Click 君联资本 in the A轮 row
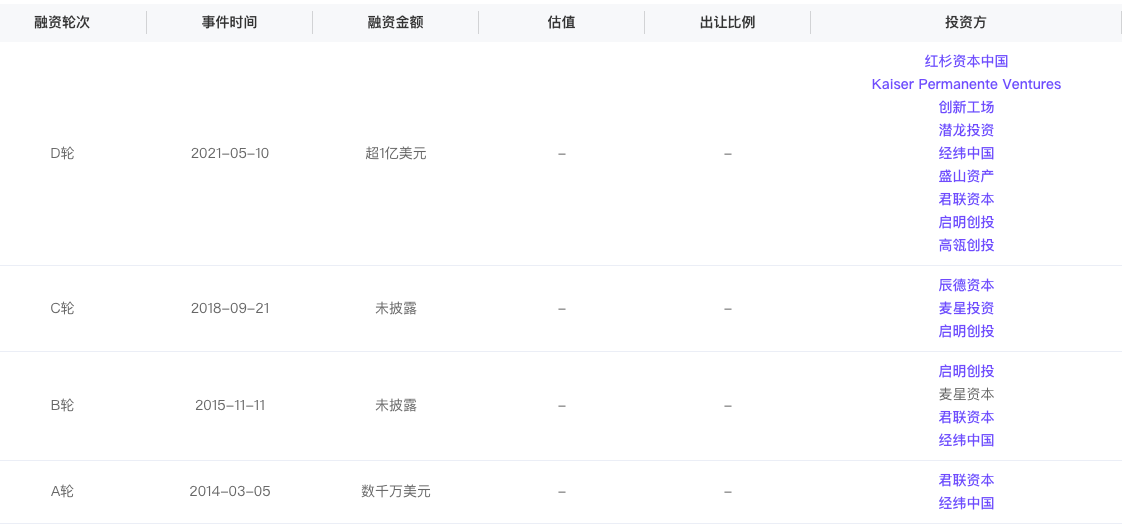 966,480
